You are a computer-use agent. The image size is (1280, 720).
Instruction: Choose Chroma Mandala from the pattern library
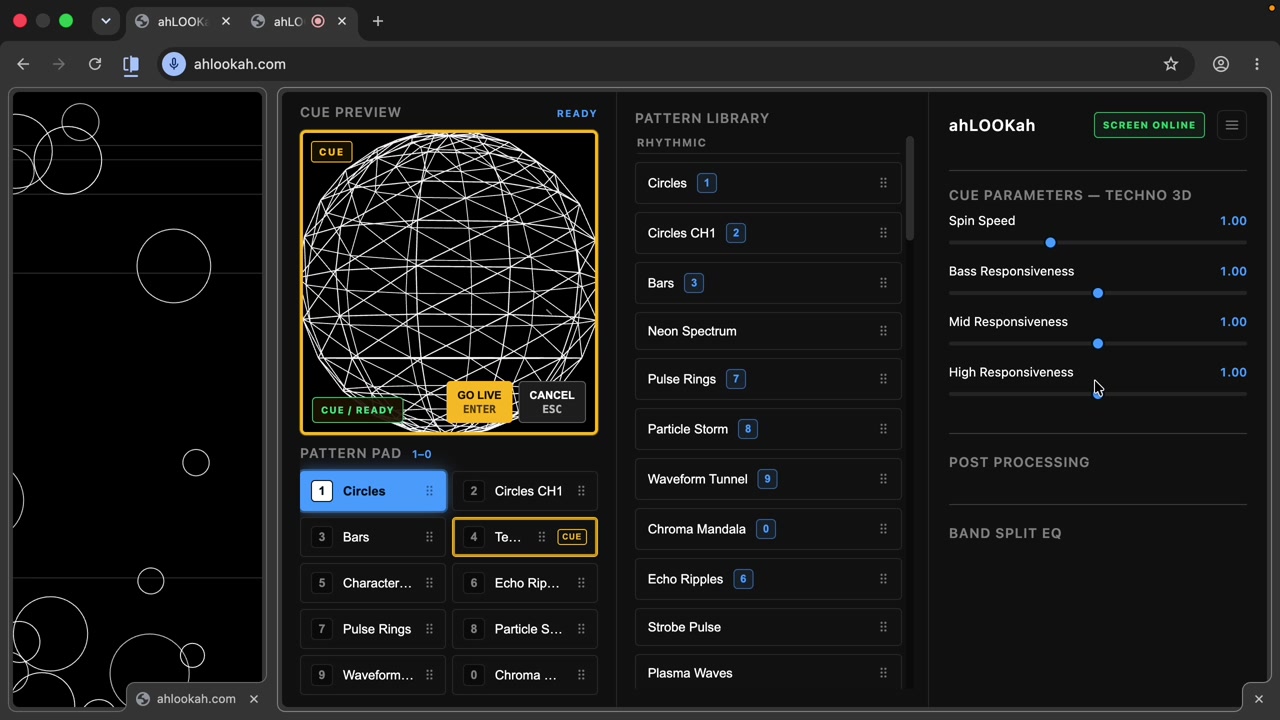768,529
